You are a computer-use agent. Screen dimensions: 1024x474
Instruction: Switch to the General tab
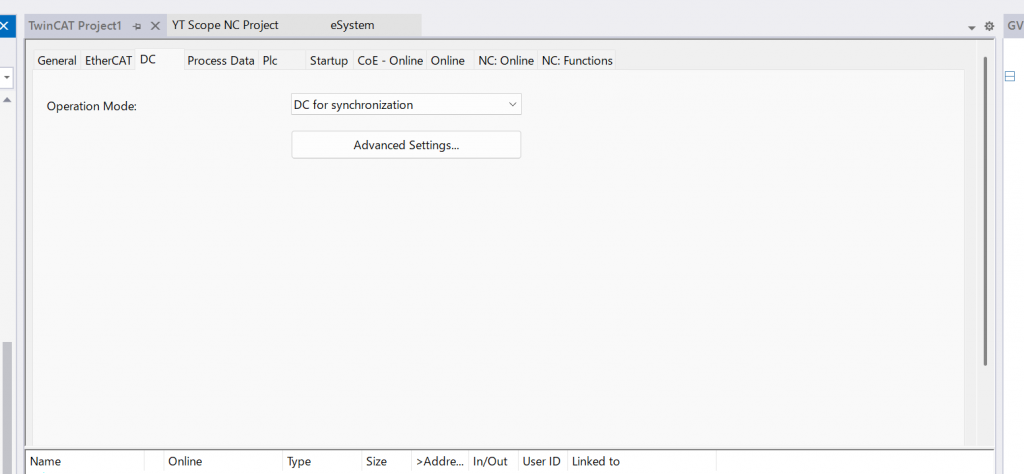click(x=57, y=61)
